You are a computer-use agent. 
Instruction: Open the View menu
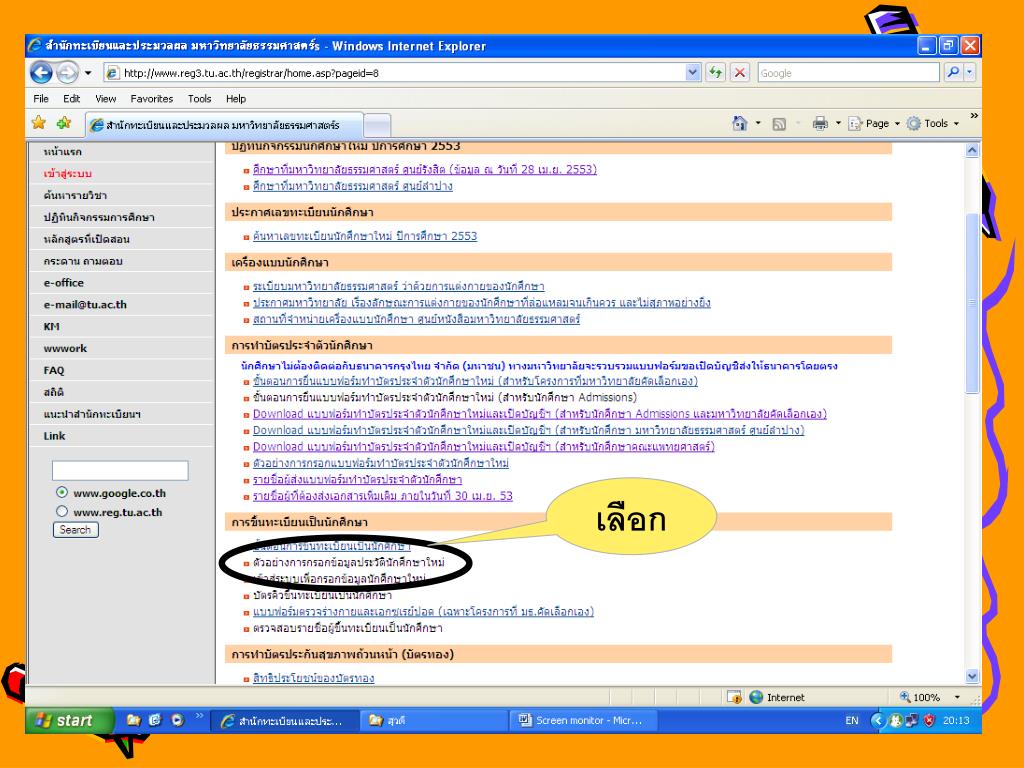pyautogui.click(x=105, y=99)
